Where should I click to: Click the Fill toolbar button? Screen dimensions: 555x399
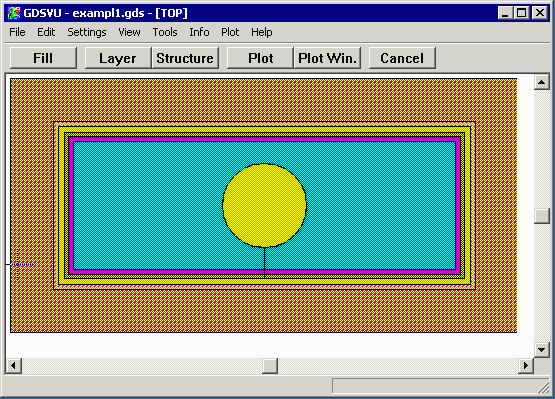(43, 58)
